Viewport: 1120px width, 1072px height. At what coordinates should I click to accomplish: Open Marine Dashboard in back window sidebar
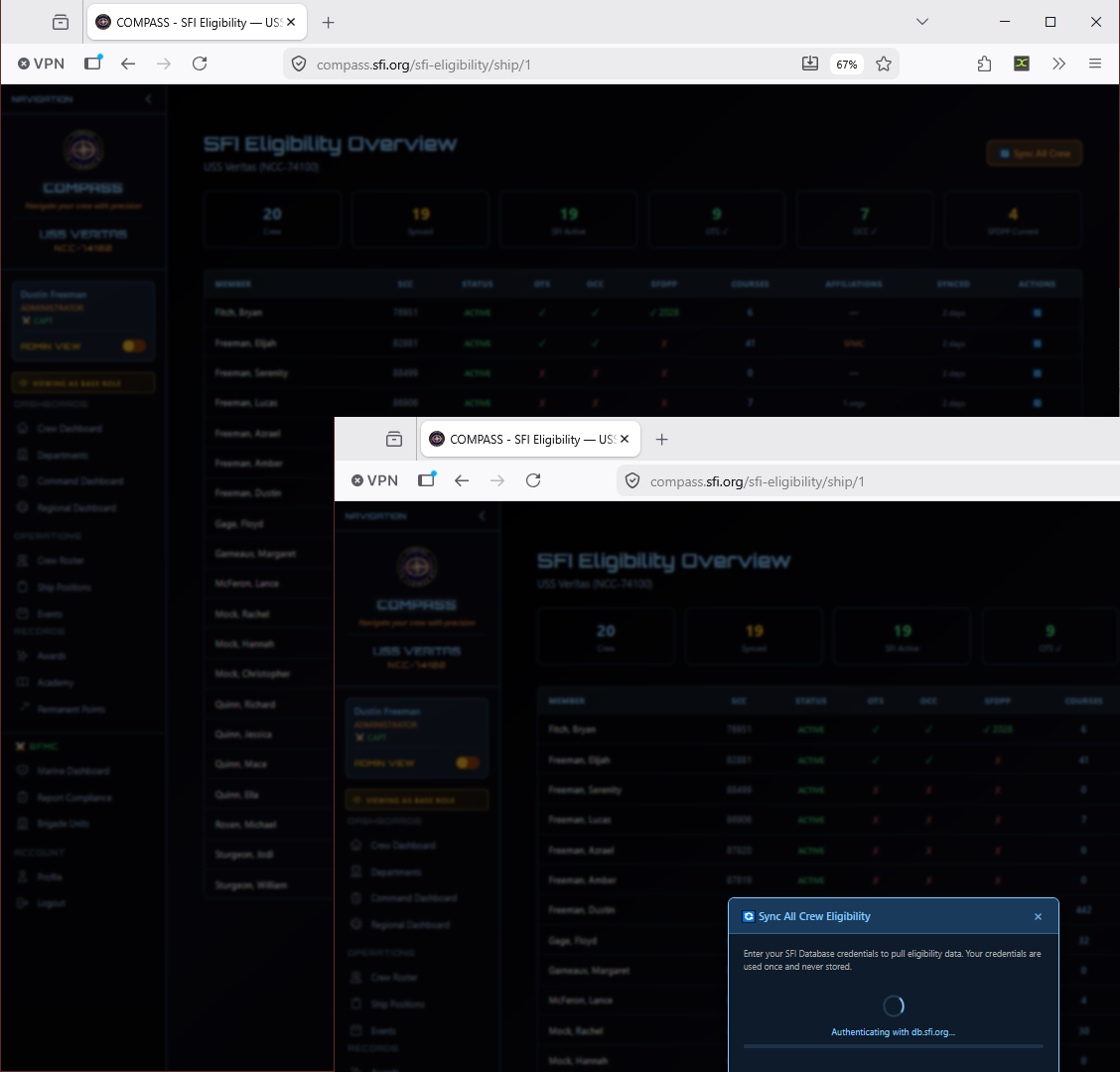72,771
